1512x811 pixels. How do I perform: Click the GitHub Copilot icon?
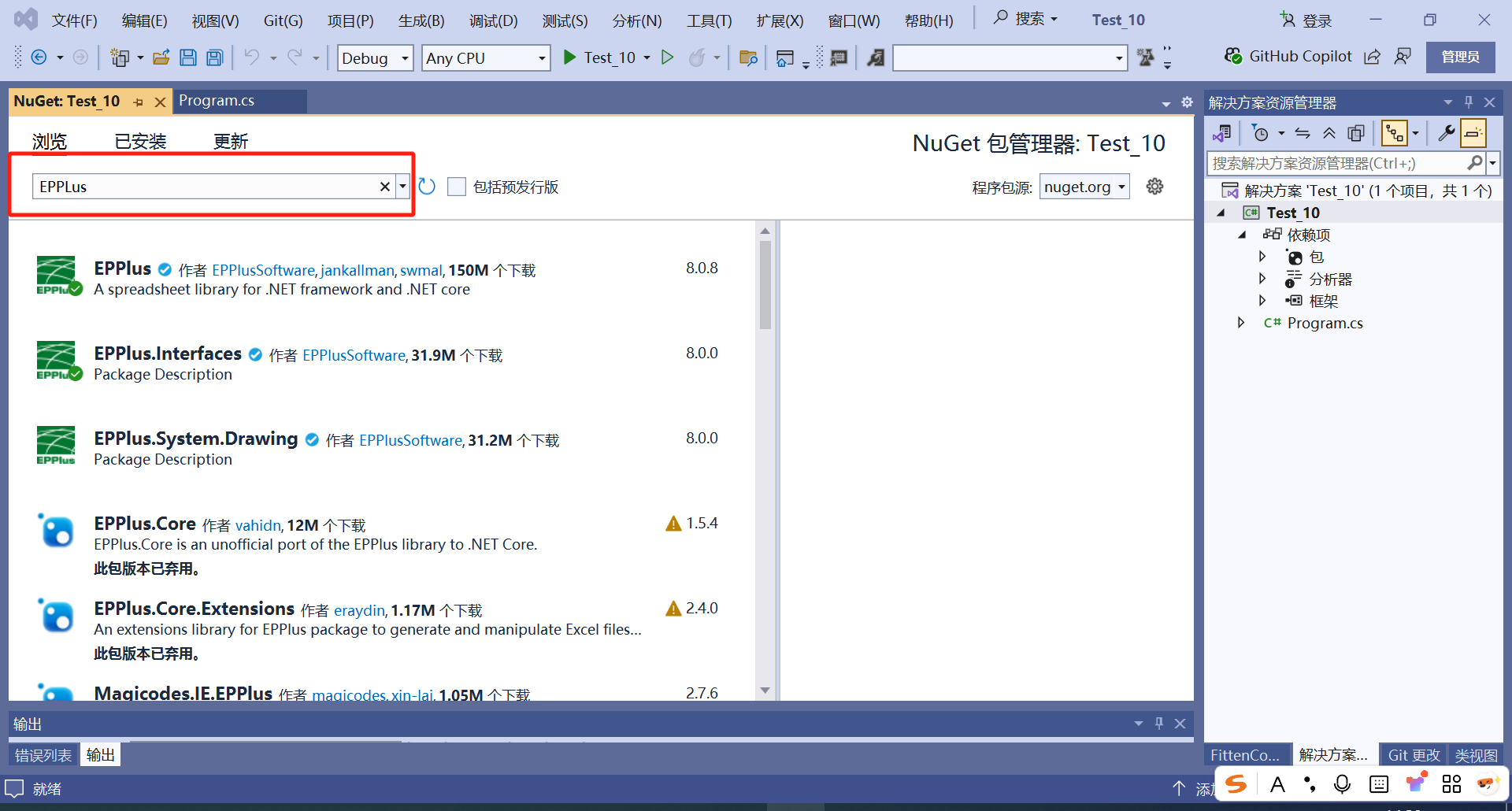1233,56
